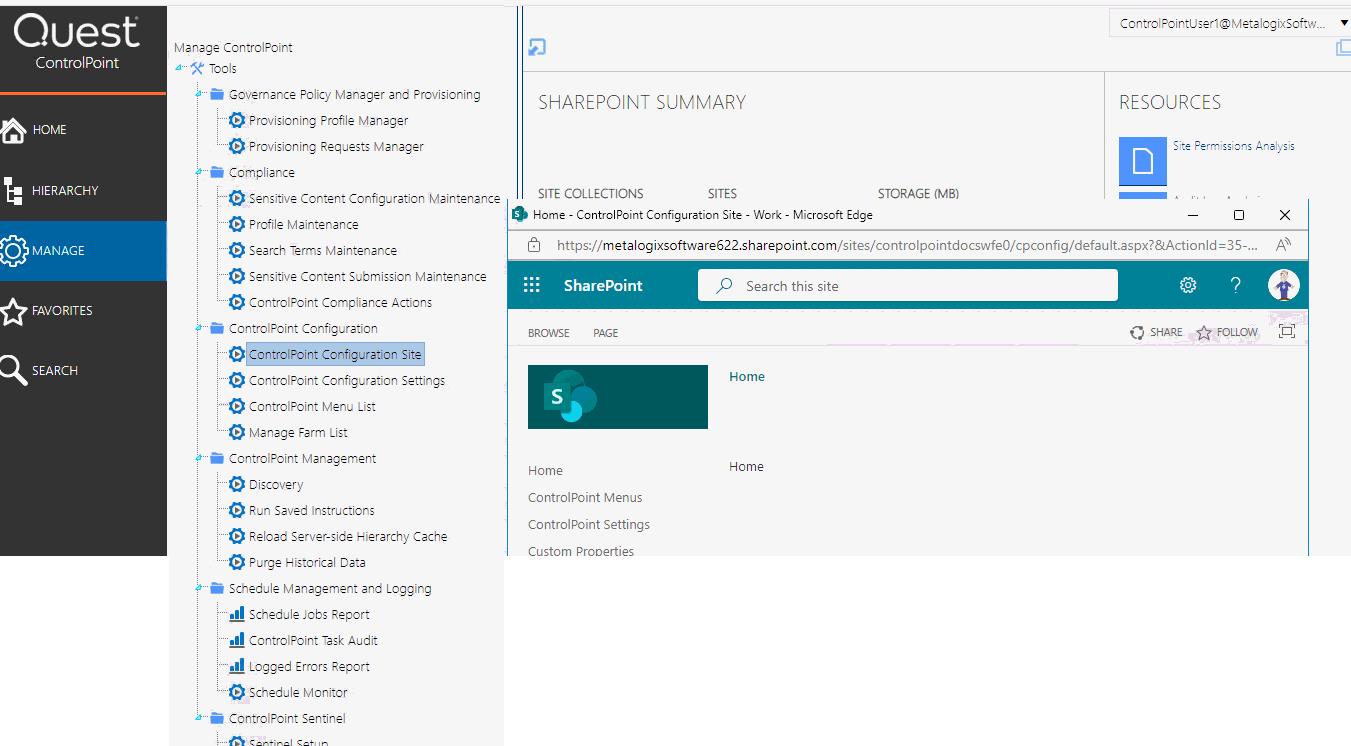Viewport: 1351px width, 746px height.
Task: Click the focus mode icon near FOLLOW
Action: click(x=1287, y=331)
